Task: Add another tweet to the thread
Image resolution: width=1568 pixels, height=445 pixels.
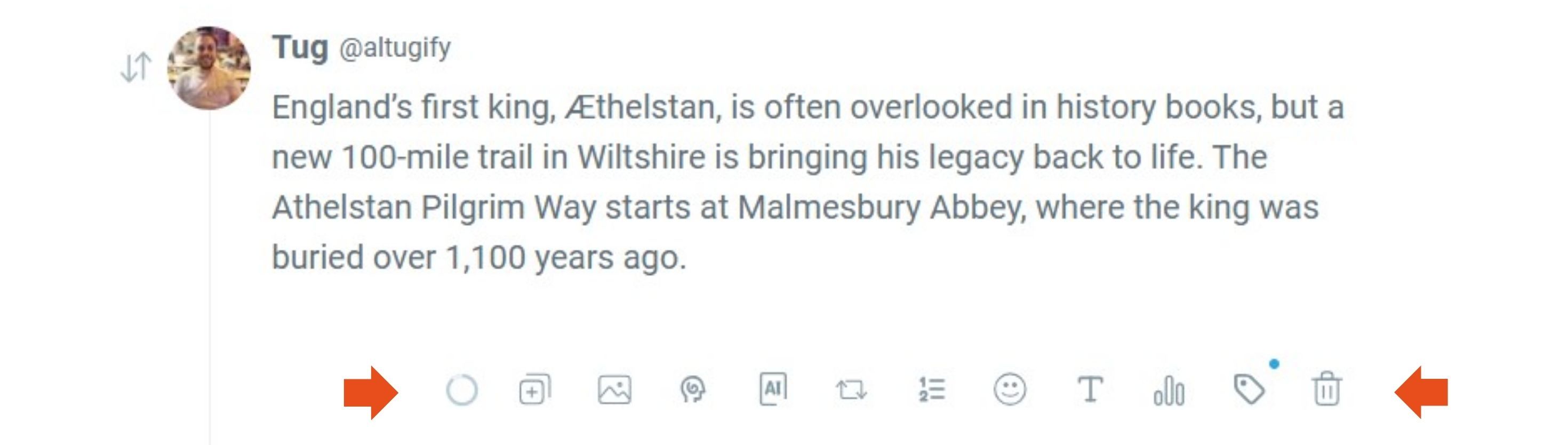Action: click(x=534, y=390)
